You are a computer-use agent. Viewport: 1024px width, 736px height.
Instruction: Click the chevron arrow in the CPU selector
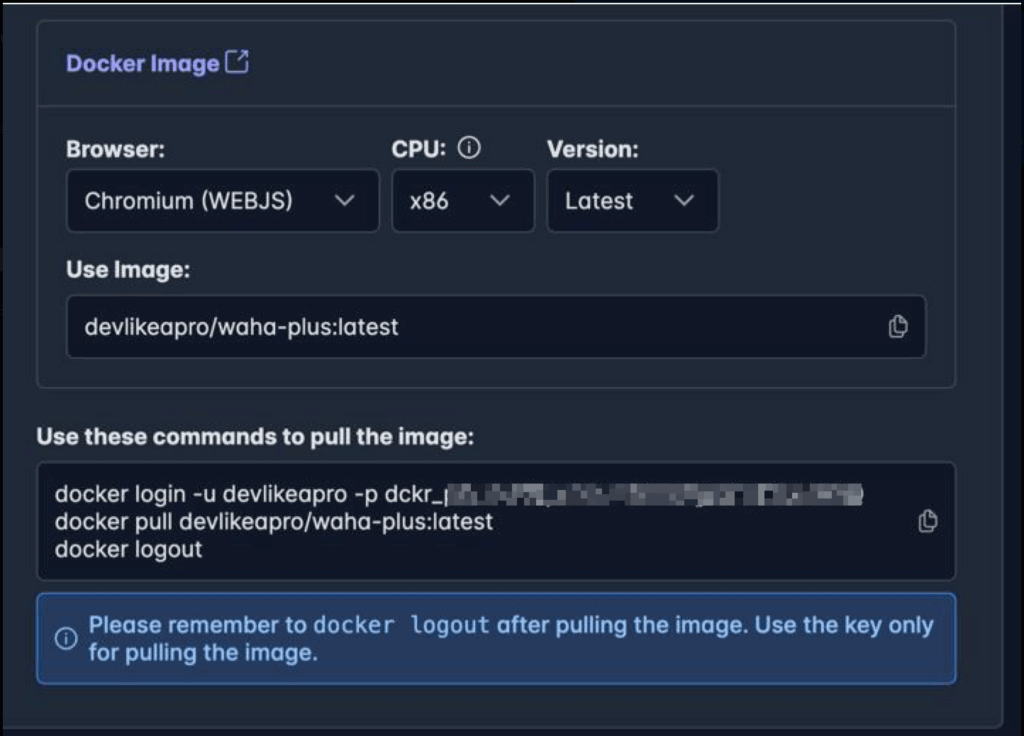499,201
